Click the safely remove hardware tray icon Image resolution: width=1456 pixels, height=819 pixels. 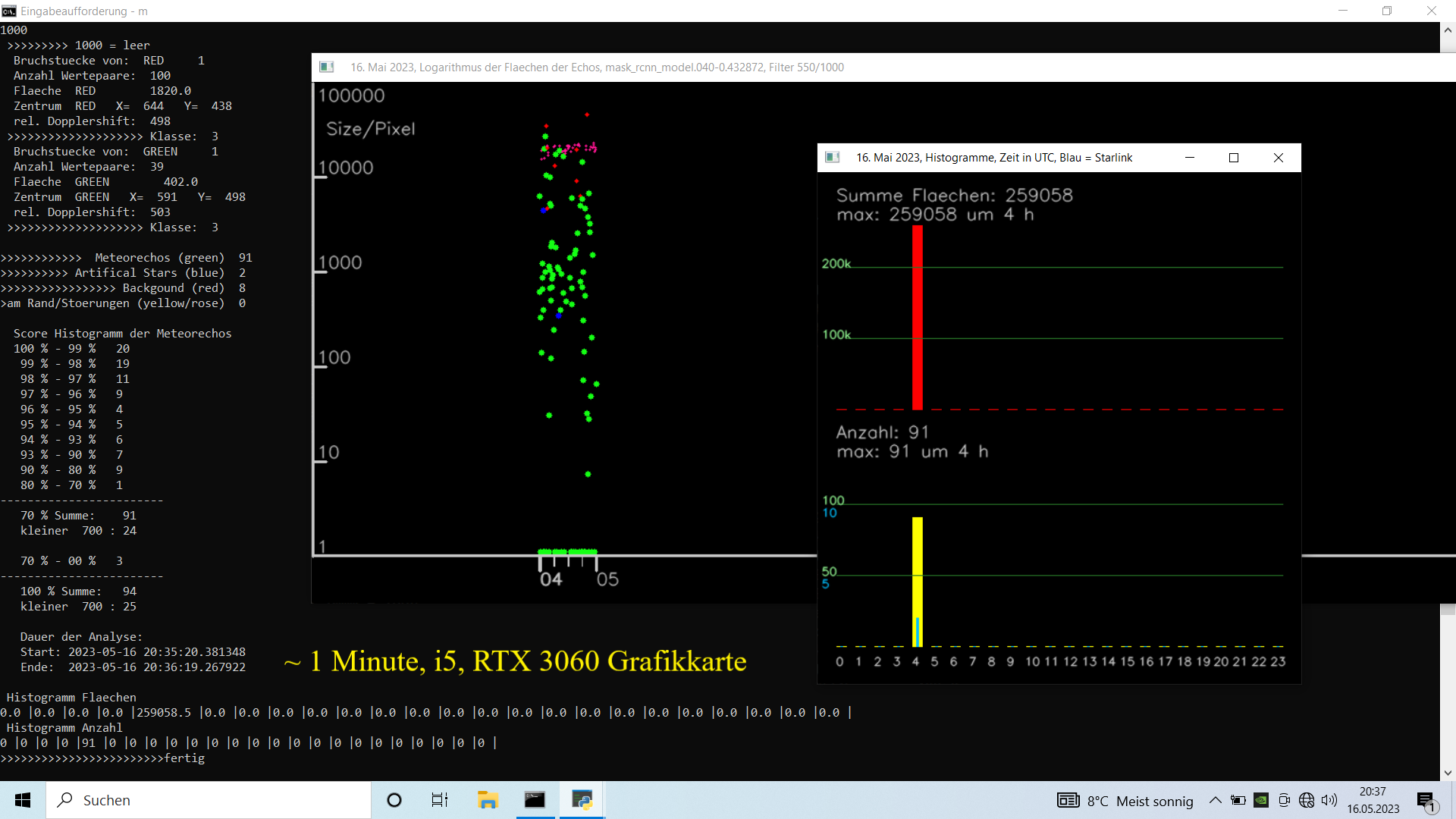pyautogui.click(x=1284, y=800)
